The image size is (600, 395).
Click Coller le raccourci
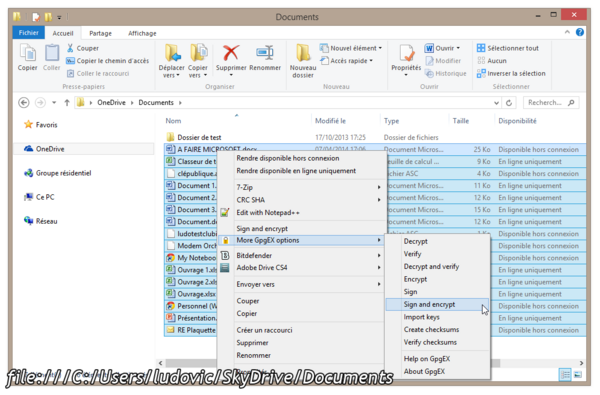(x=98, y=73)
